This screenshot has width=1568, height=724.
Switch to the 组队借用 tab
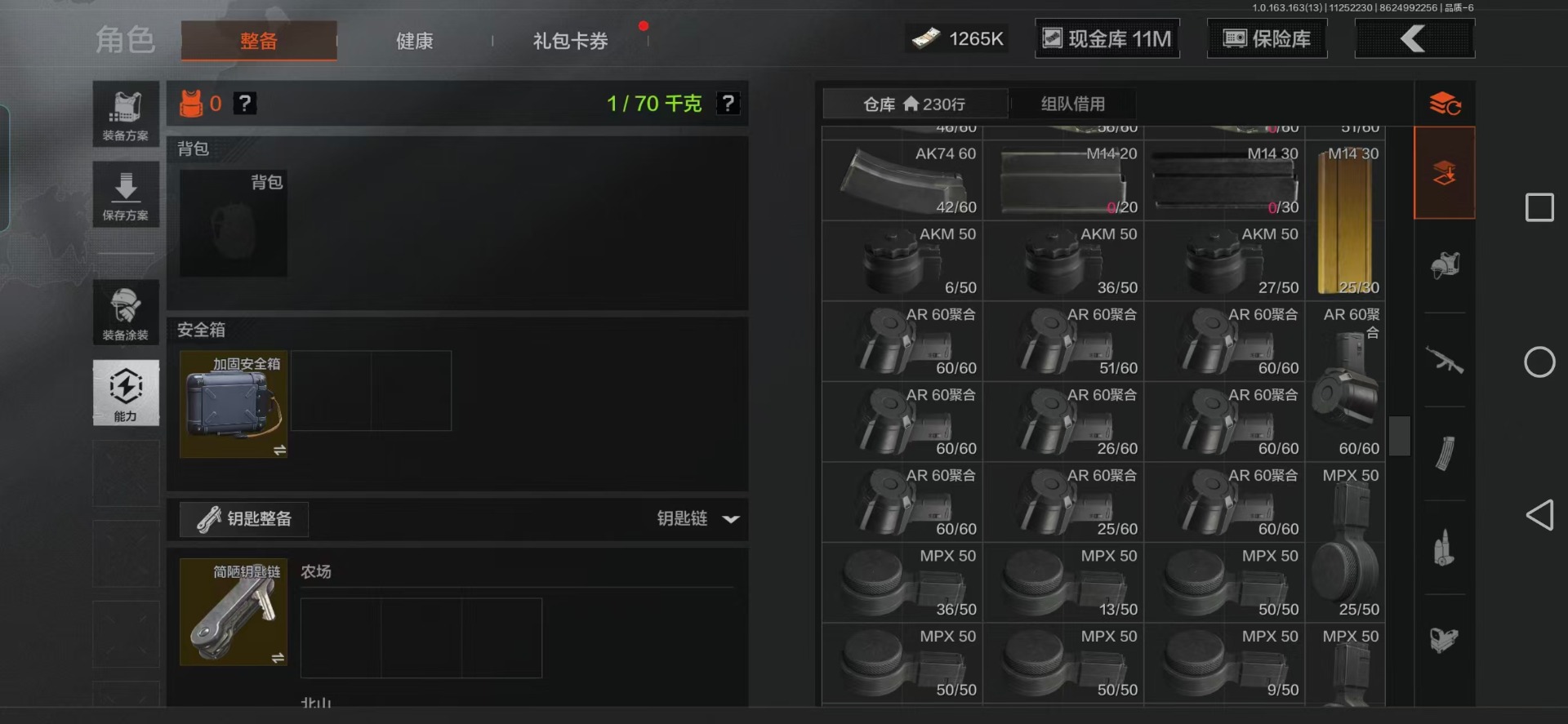point(1072,104)
